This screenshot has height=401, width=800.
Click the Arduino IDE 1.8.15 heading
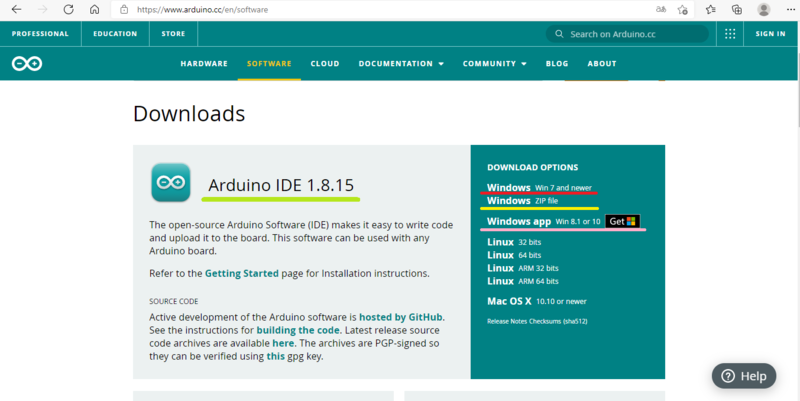click(x=281, y=185)
